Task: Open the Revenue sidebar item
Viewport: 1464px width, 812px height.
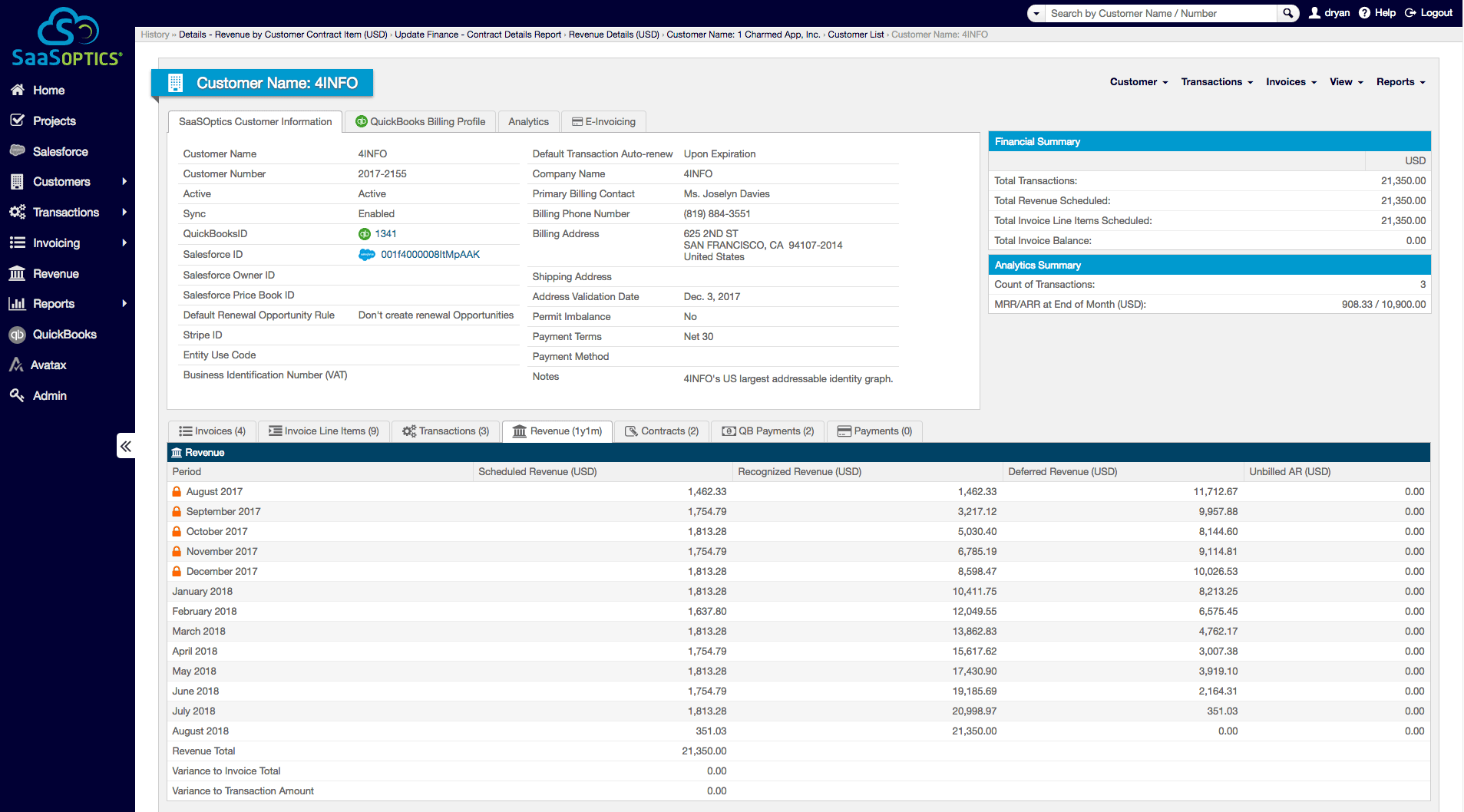Action: [55, 274]
